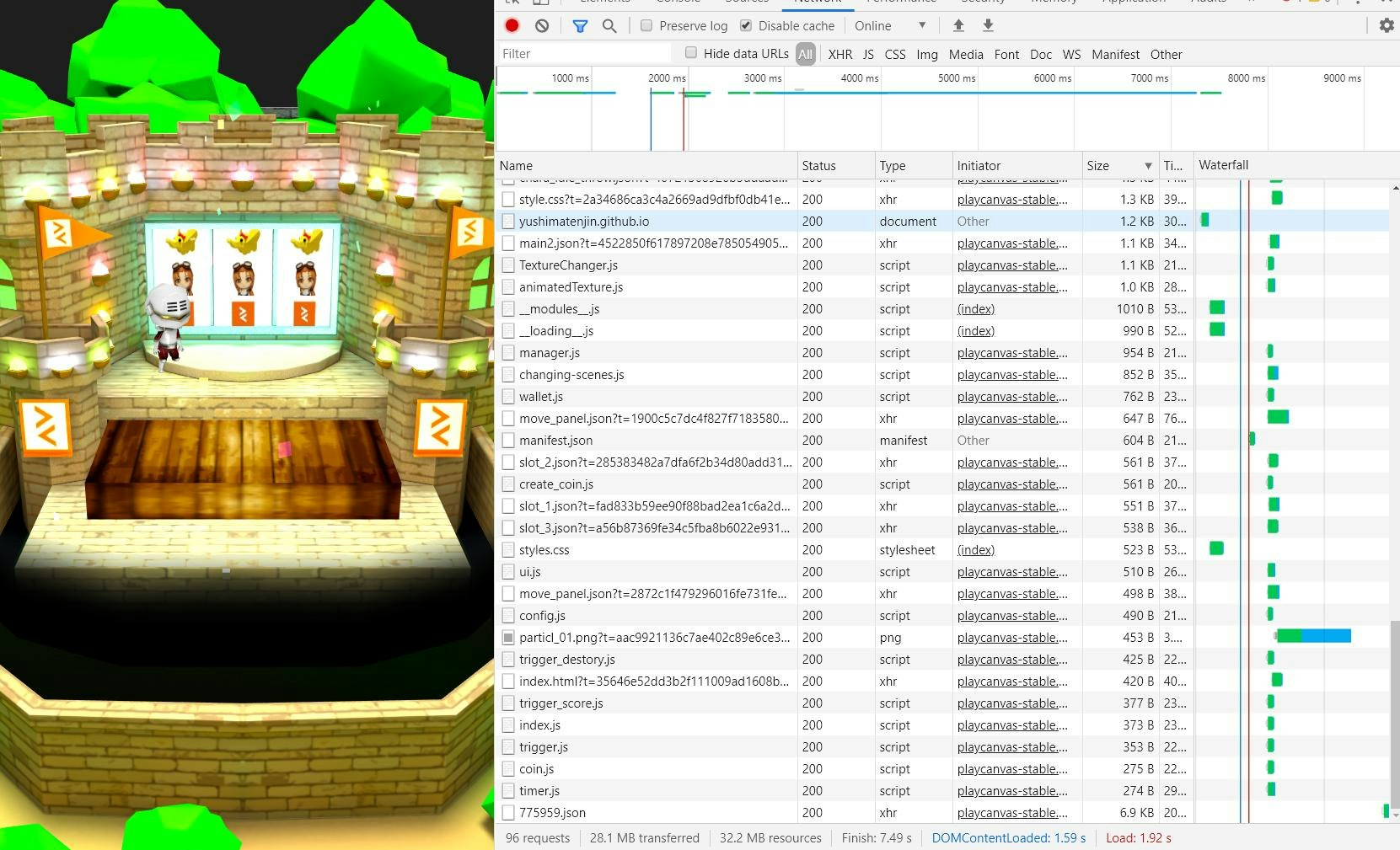Click file icon beside create_coin.js
The height and width of the screenshot is (850, 1400).
(507, 484)
